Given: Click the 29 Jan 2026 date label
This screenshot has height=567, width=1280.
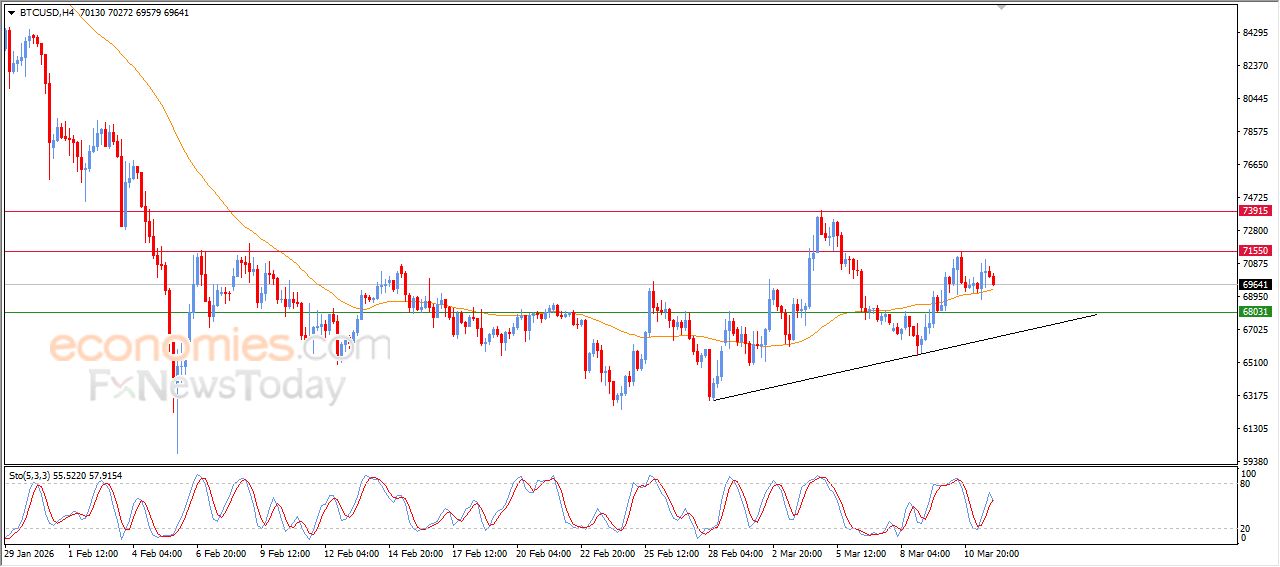Looking at the screenshot, I should pyautogui.click(x=29, y=552).
